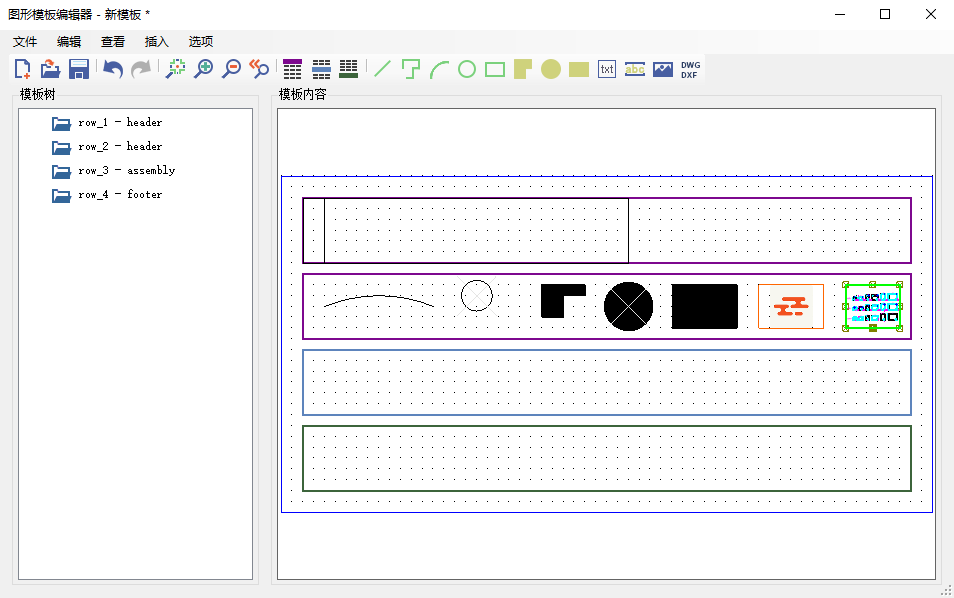Insert a content row with blue-band table icon
Screen dimensions: 954x598
tap(321, 69)
